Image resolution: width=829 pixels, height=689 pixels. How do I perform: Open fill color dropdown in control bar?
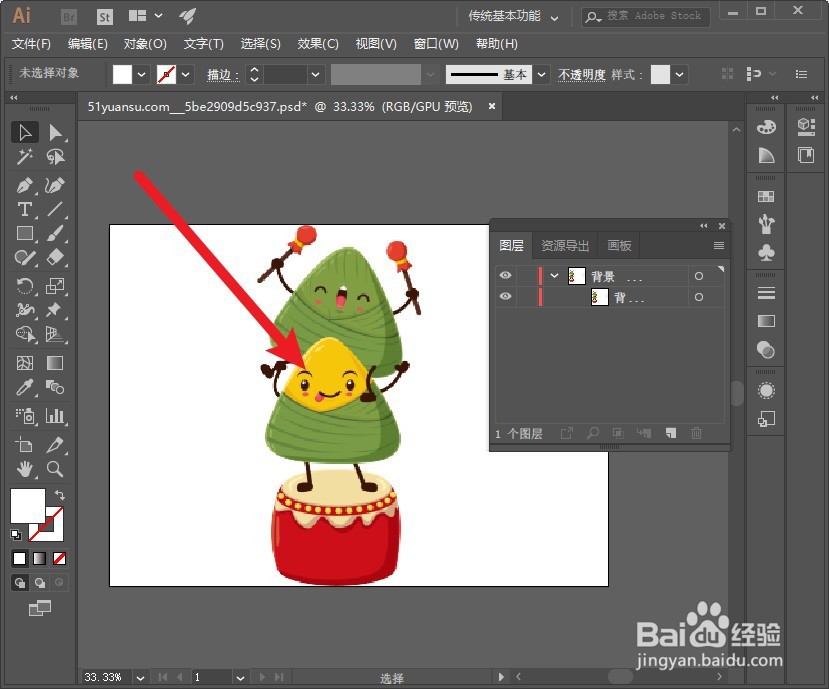141,75
